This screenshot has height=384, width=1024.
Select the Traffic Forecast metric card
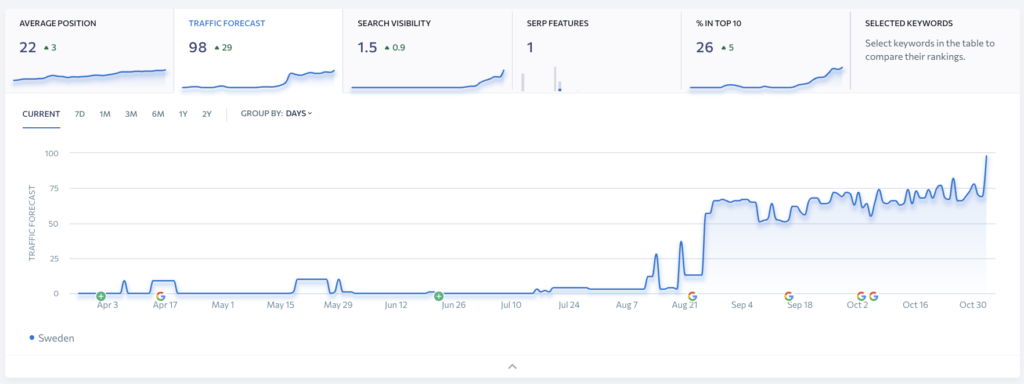(258, 51)
